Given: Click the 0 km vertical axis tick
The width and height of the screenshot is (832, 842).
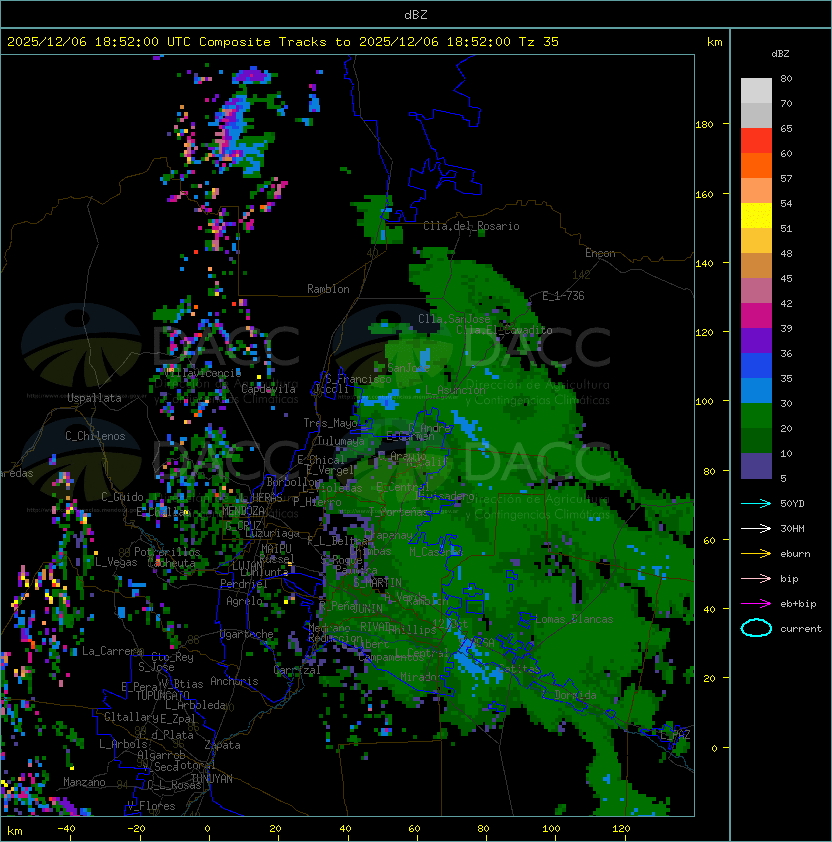Looking at the screenshot, I should pos(714,748).
